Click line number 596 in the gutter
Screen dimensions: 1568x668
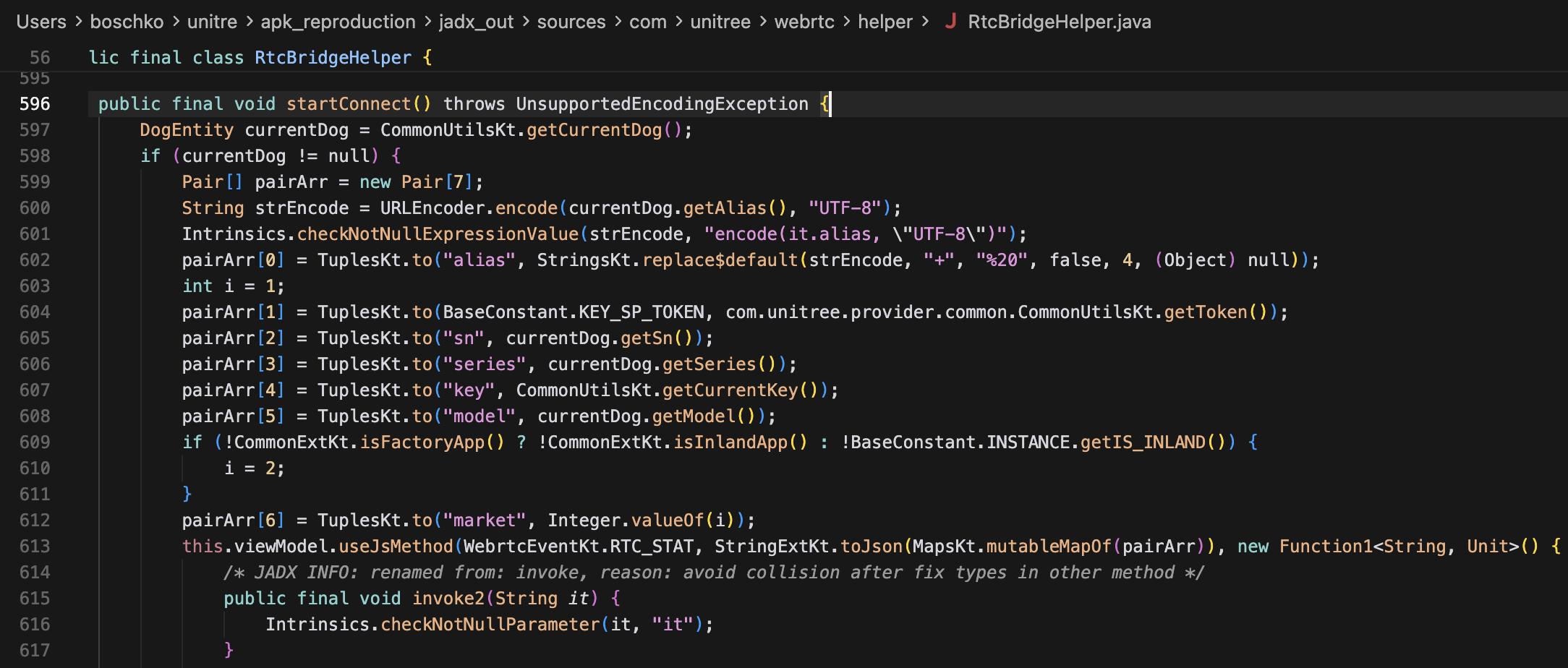pos(35,104)
